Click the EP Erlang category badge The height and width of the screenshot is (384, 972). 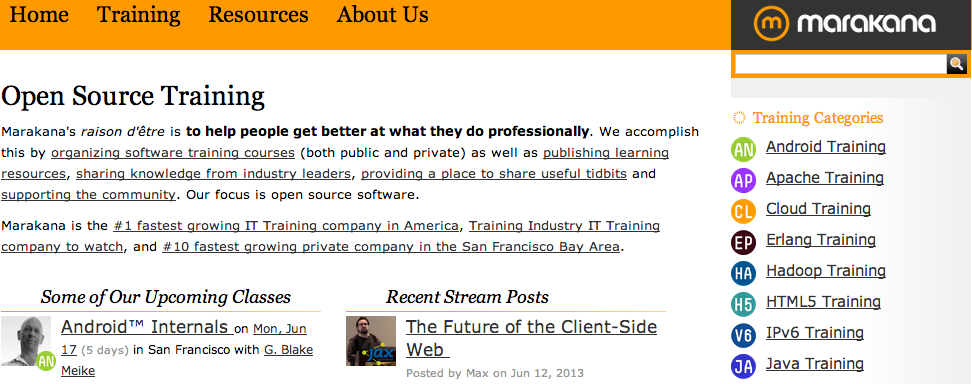pos(743,242)
